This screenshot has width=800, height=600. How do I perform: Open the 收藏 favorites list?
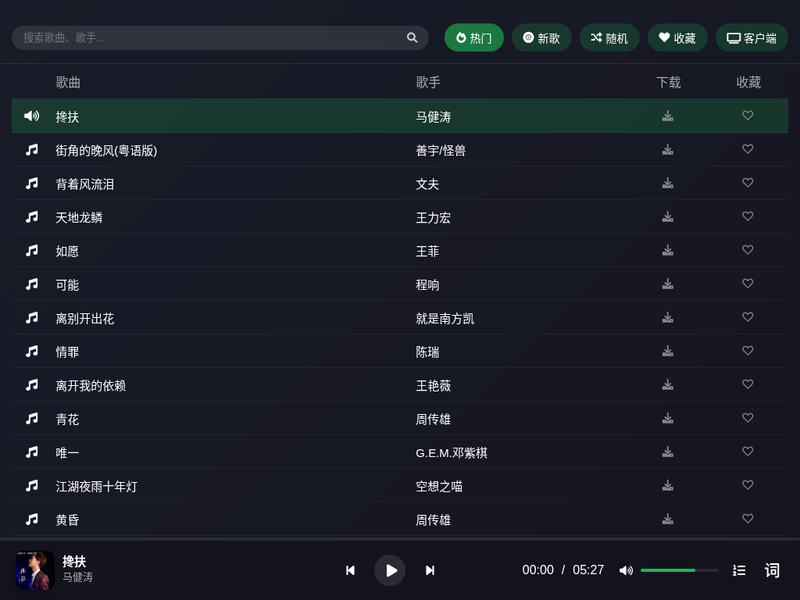point(677,38)
